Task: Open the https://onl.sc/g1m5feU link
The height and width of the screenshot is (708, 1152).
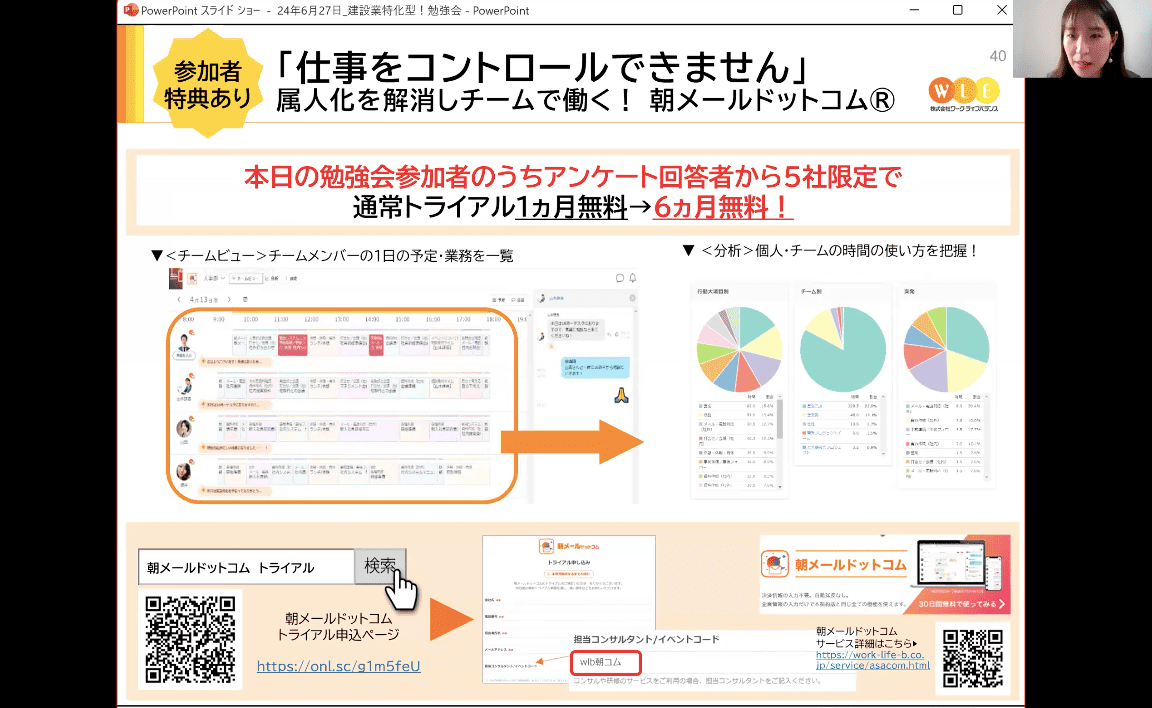Action: coord(339,666)
